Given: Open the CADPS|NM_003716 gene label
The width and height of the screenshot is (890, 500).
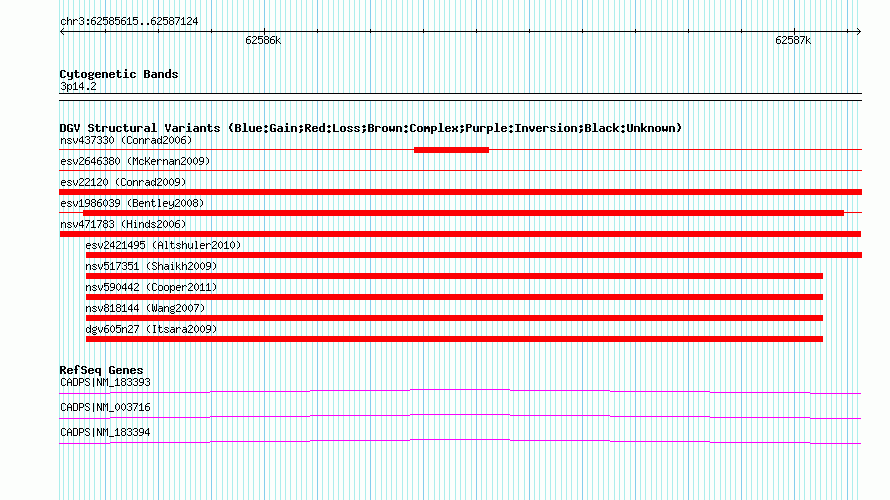Looking at the screenshot, I should pyautogui.click(x=105, y=407).
